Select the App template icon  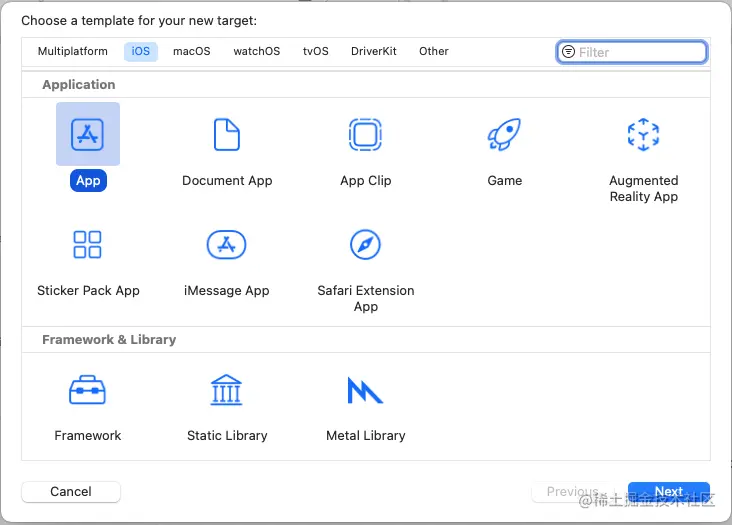88,134
